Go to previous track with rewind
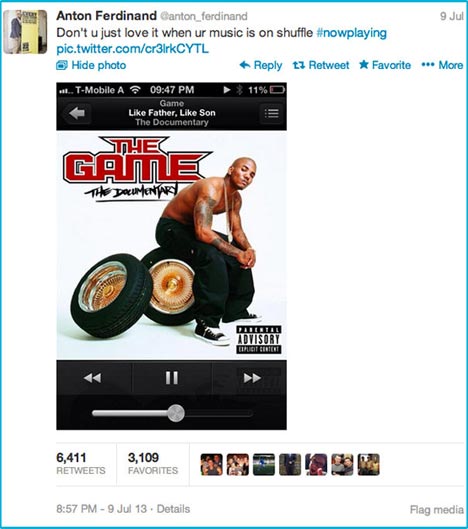Image resolution: width=468 pixels, height=529 pixels. [92, 378]
